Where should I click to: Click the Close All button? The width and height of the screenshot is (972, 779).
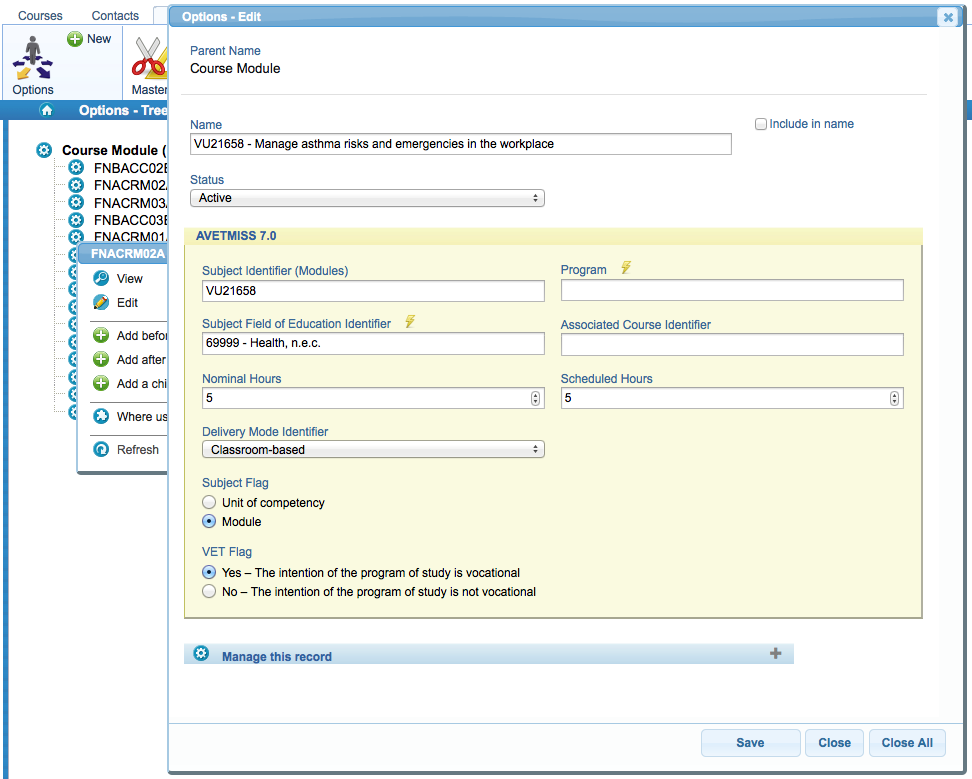tap(906, 743)
